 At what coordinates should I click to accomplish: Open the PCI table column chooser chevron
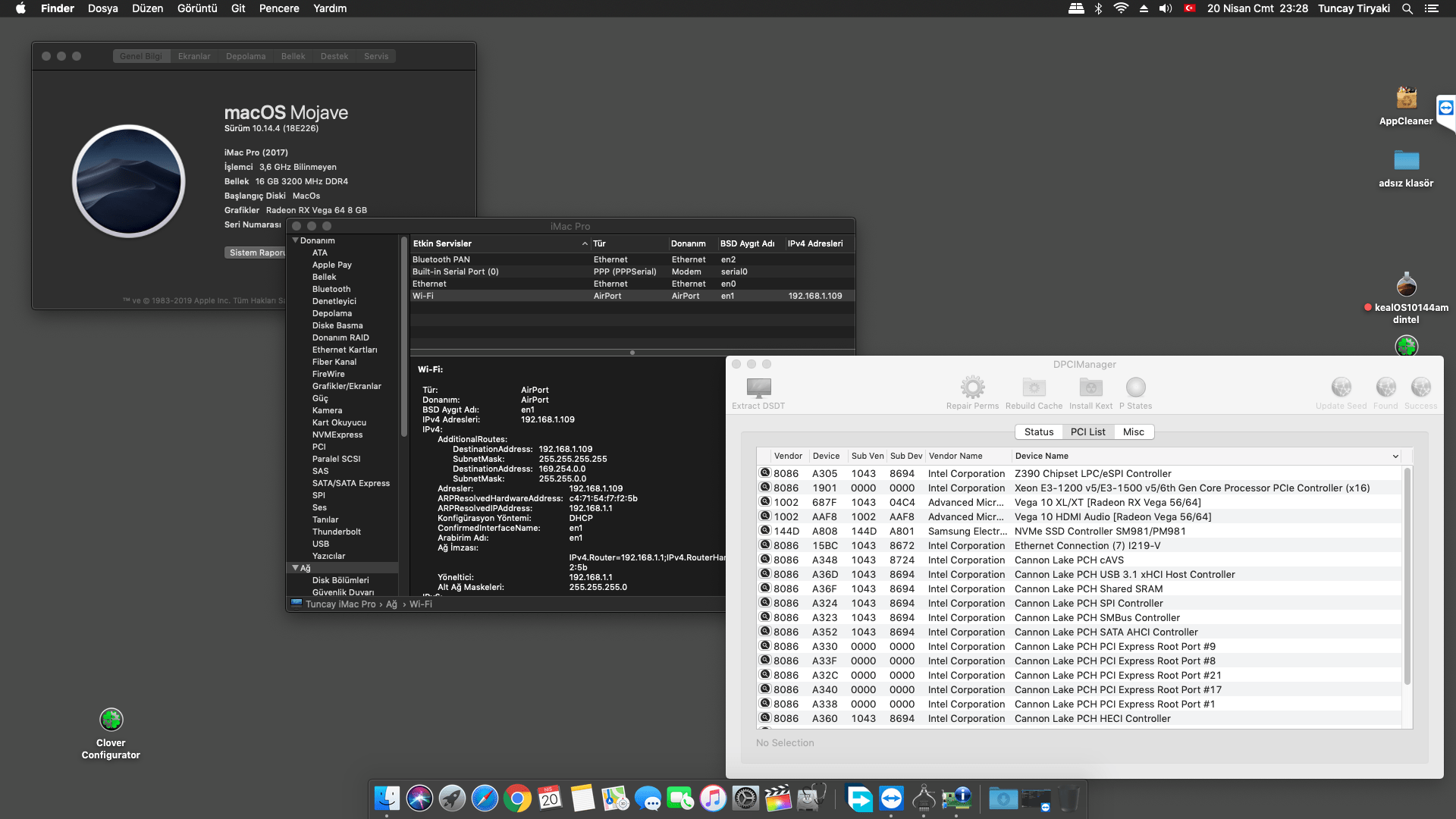1395,457
